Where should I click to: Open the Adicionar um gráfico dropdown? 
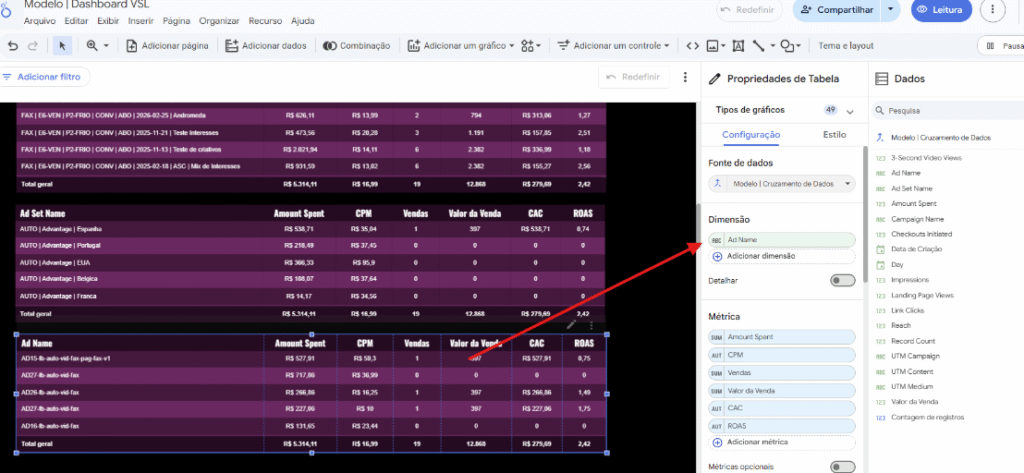coord(461,45)
